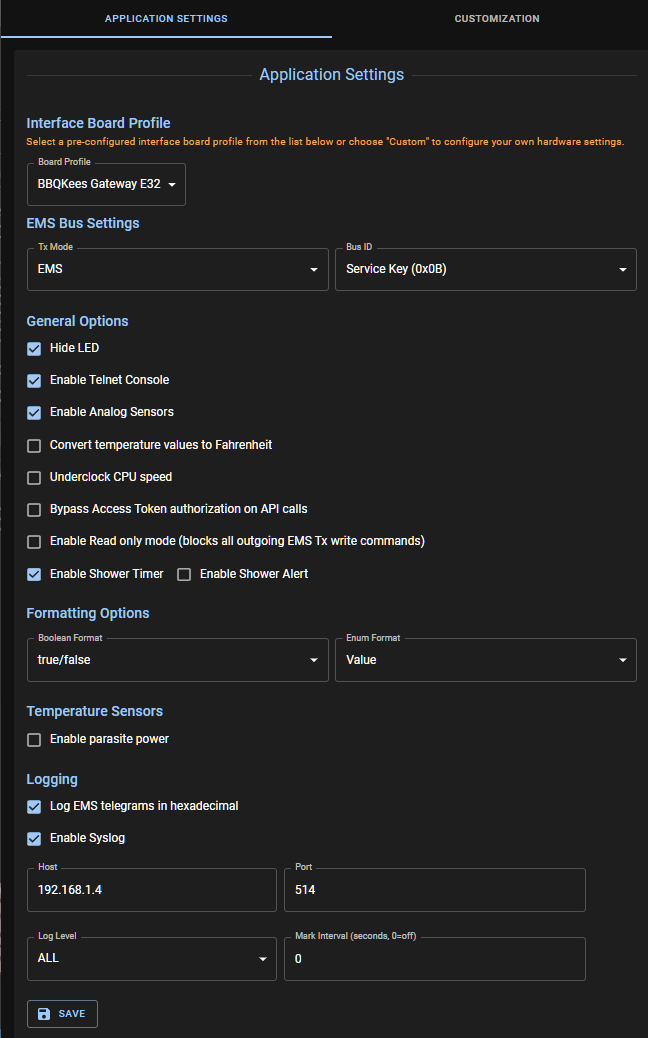Enable Convert temperature values to Fahrenheit
The image size is (648, 1038).
[34, 445]
